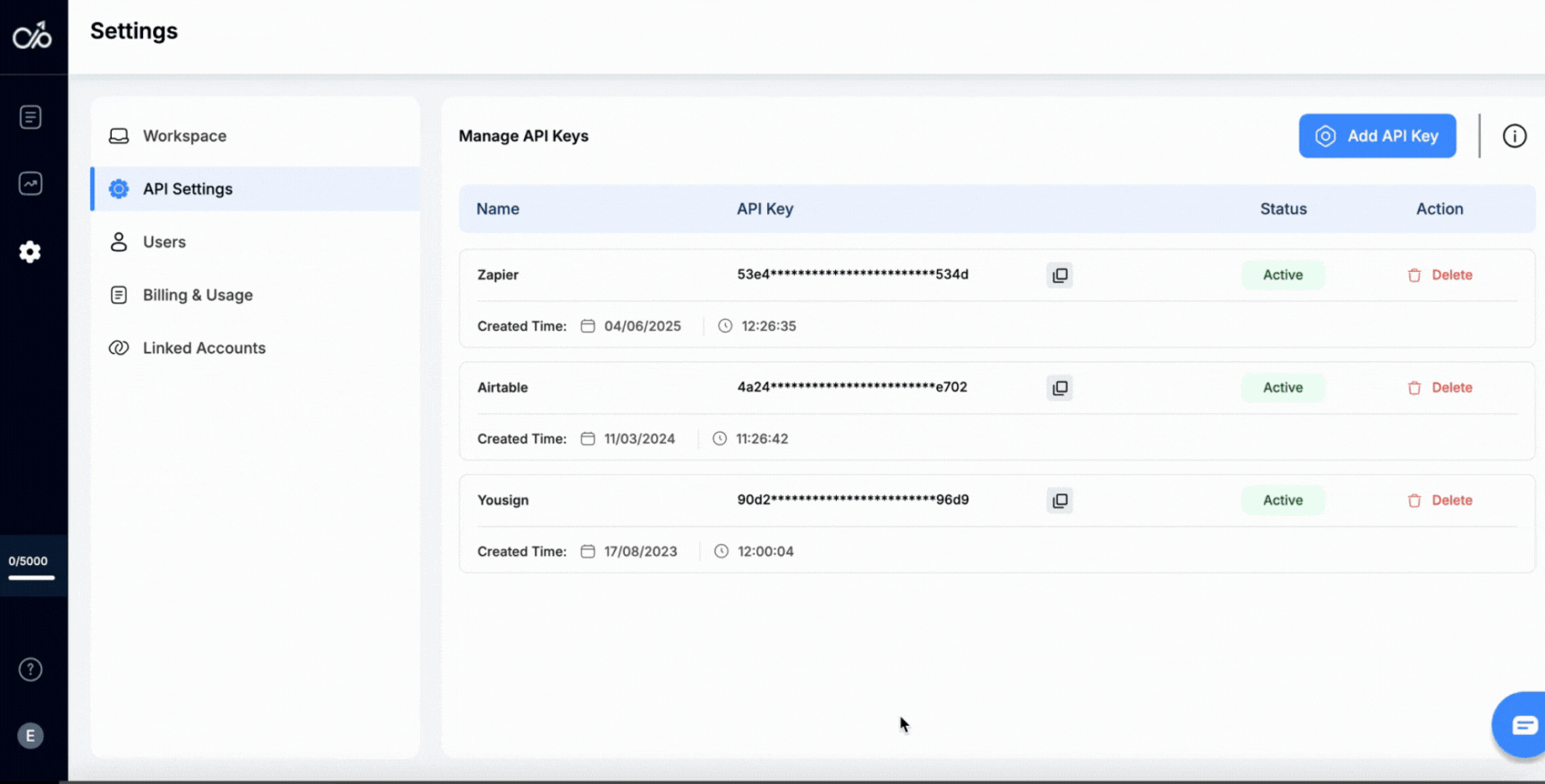Screen dimensions: 1545x784
Task: Open the documents icon in left sidebar
Action: (30, 117)
